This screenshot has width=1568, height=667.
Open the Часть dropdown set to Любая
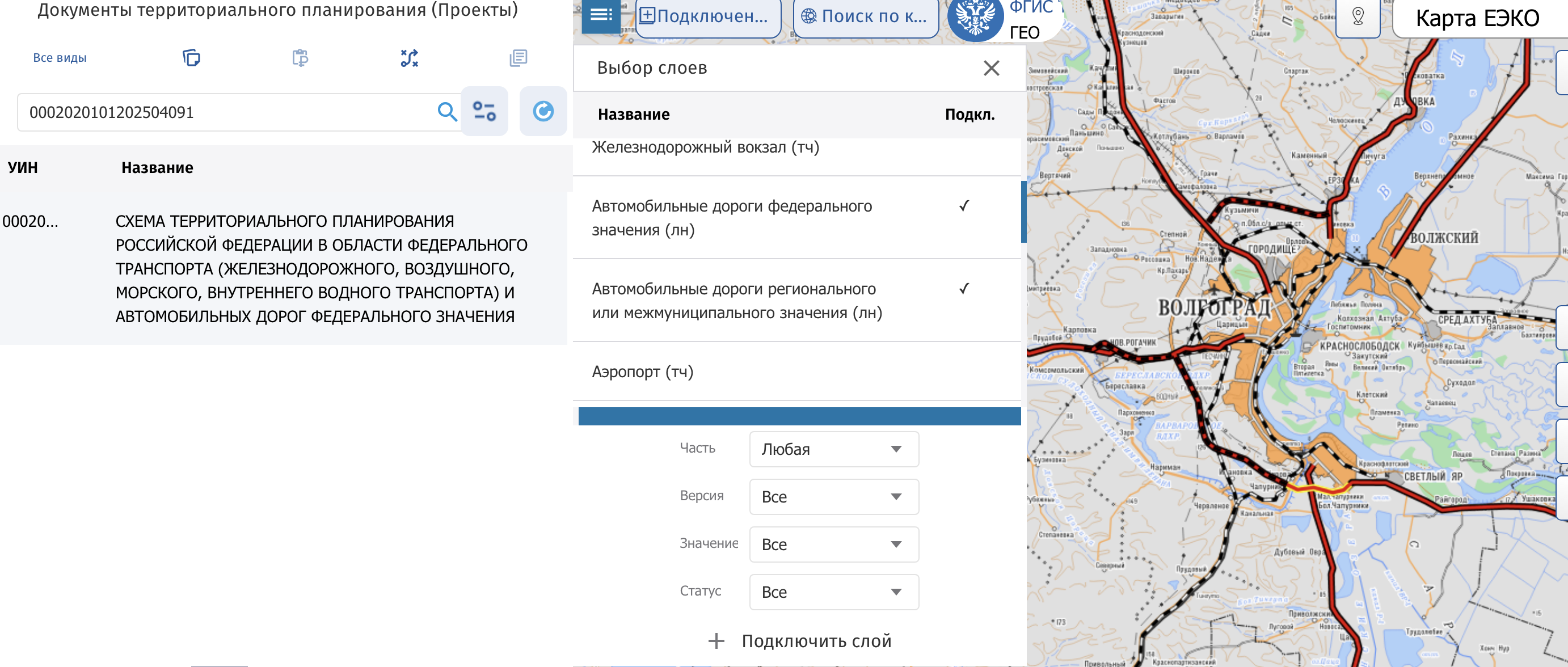pyautogui.click(x=834, y=450)
